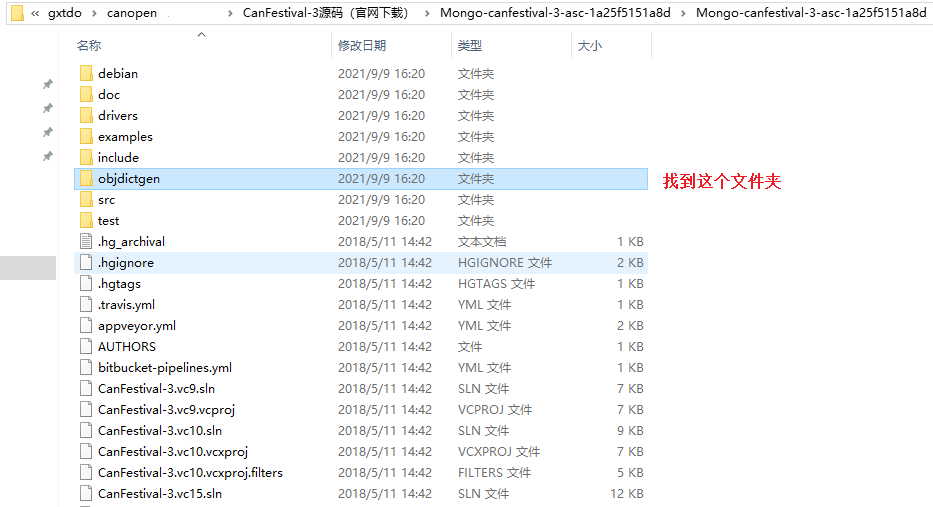Click the 12 KB size cell
933x507 pixels.
click(627, 493)
